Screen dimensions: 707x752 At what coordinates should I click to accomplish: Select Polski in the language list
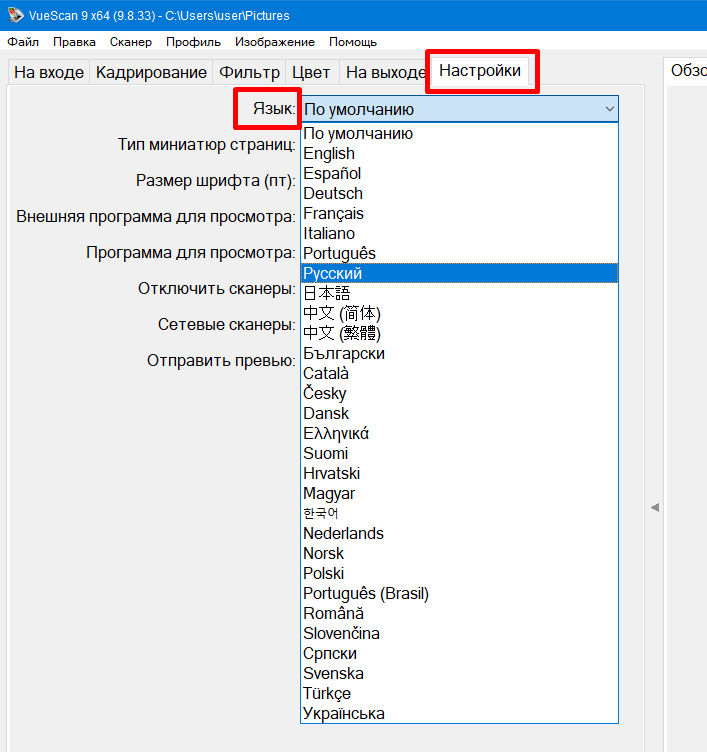pos(459,573)
